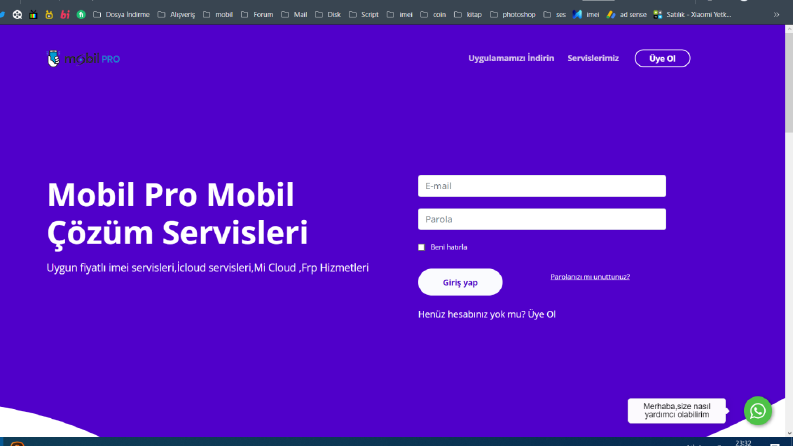Open the color TV bookmark icon
Image resolution: width=793 pixels, height=446 pixels.
(x=33, y=15)
